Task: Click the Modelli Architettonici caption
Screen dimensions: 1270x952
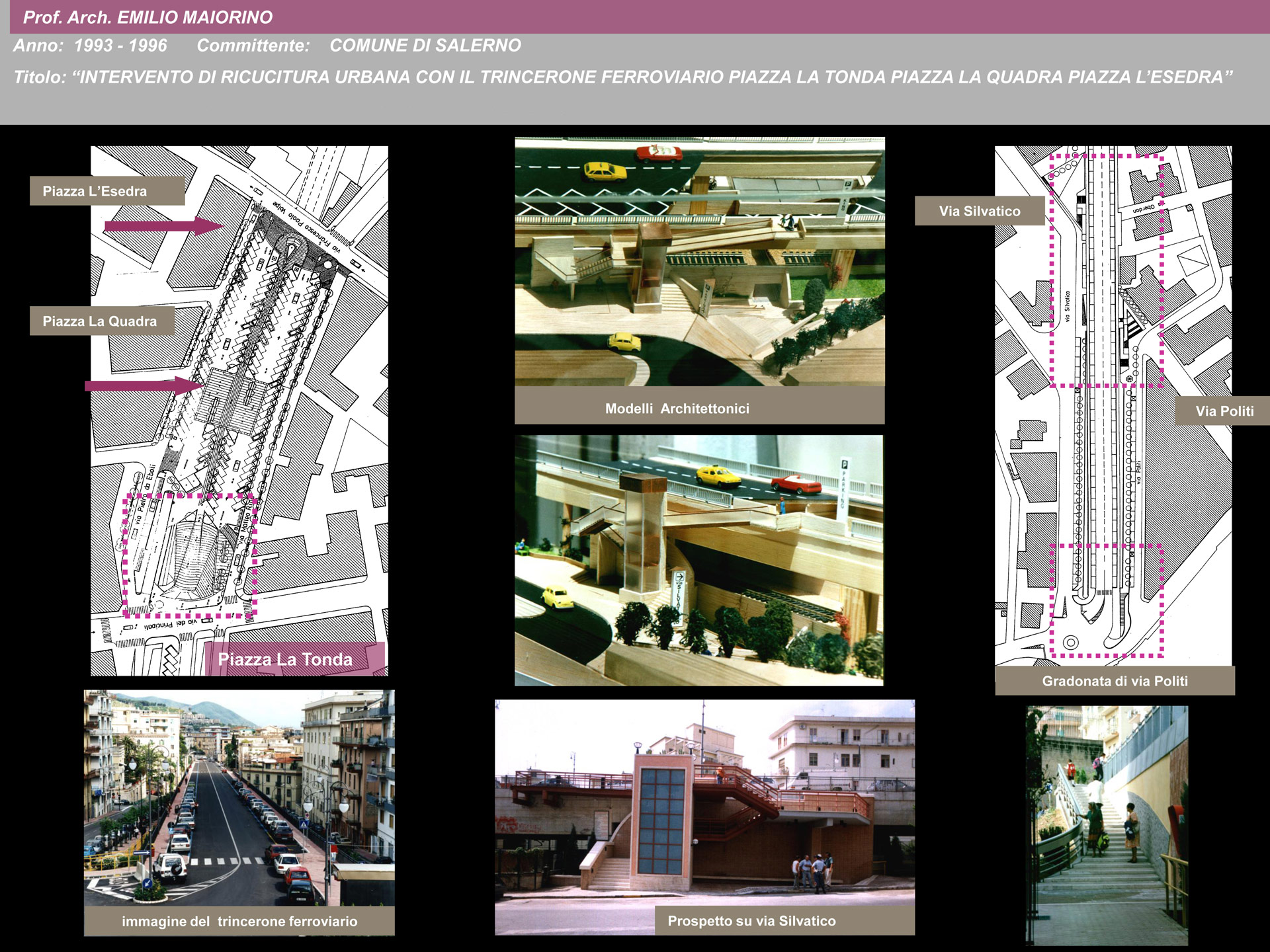Action: tap(677, 409)
